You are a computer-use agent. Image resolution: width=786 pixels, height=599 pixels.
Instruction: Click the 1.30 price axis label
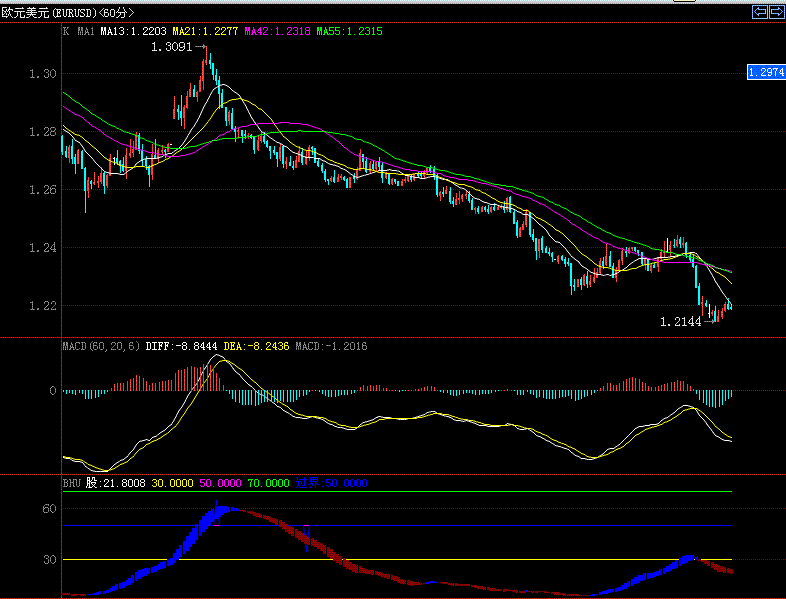click(x=42, y=74)
